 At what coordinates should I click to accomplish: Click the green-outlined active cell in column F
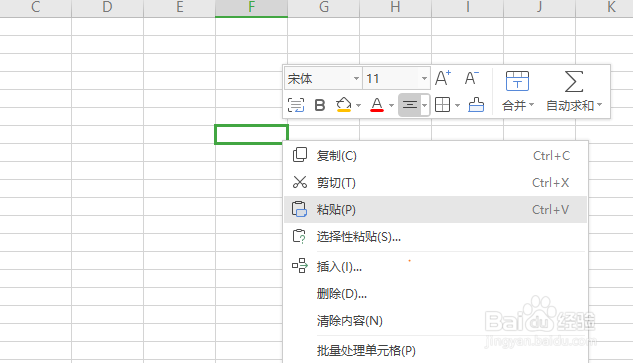click(251, 134)
